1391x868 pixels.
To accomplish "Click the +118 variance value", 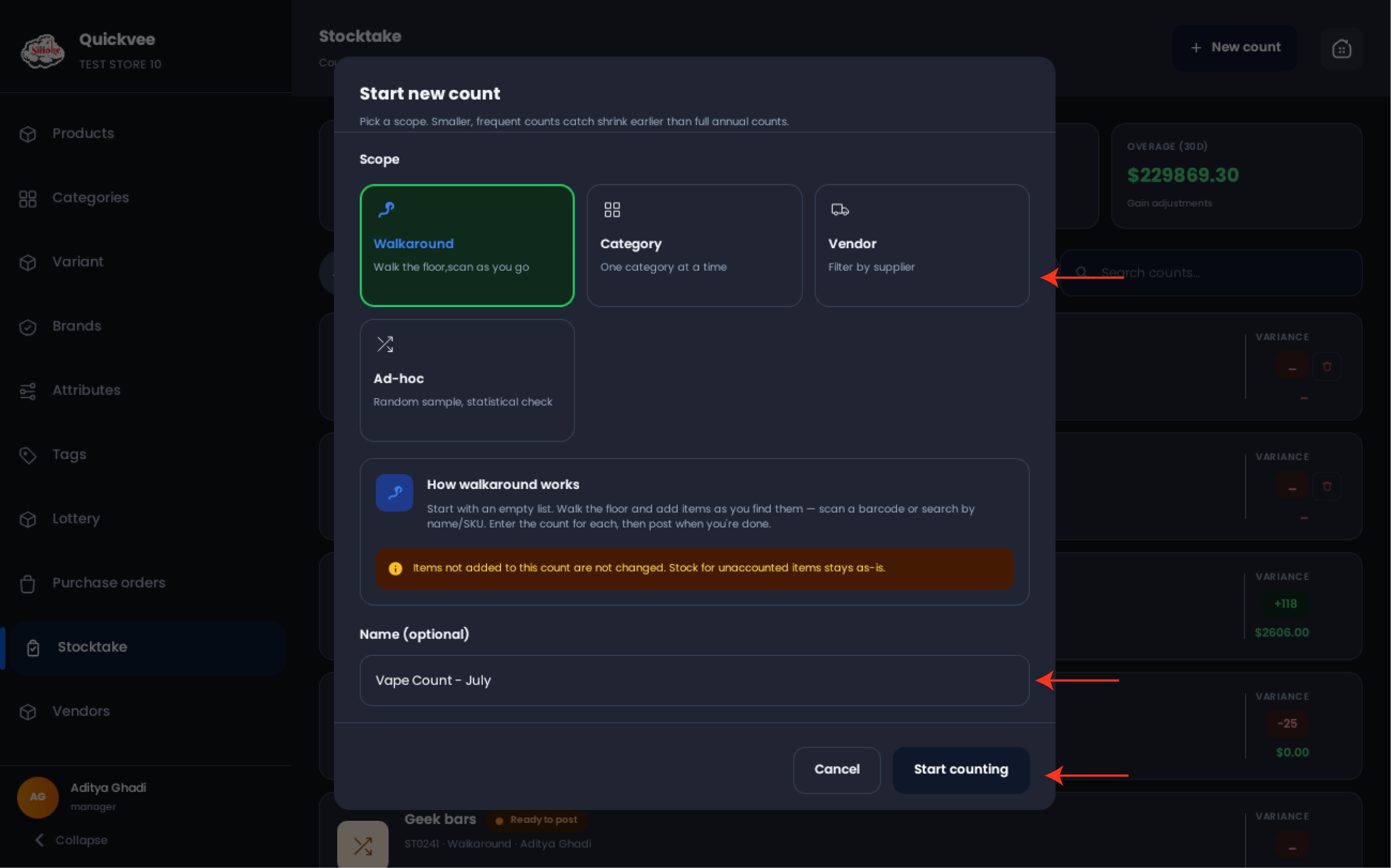I will (x=1285, y=604).
